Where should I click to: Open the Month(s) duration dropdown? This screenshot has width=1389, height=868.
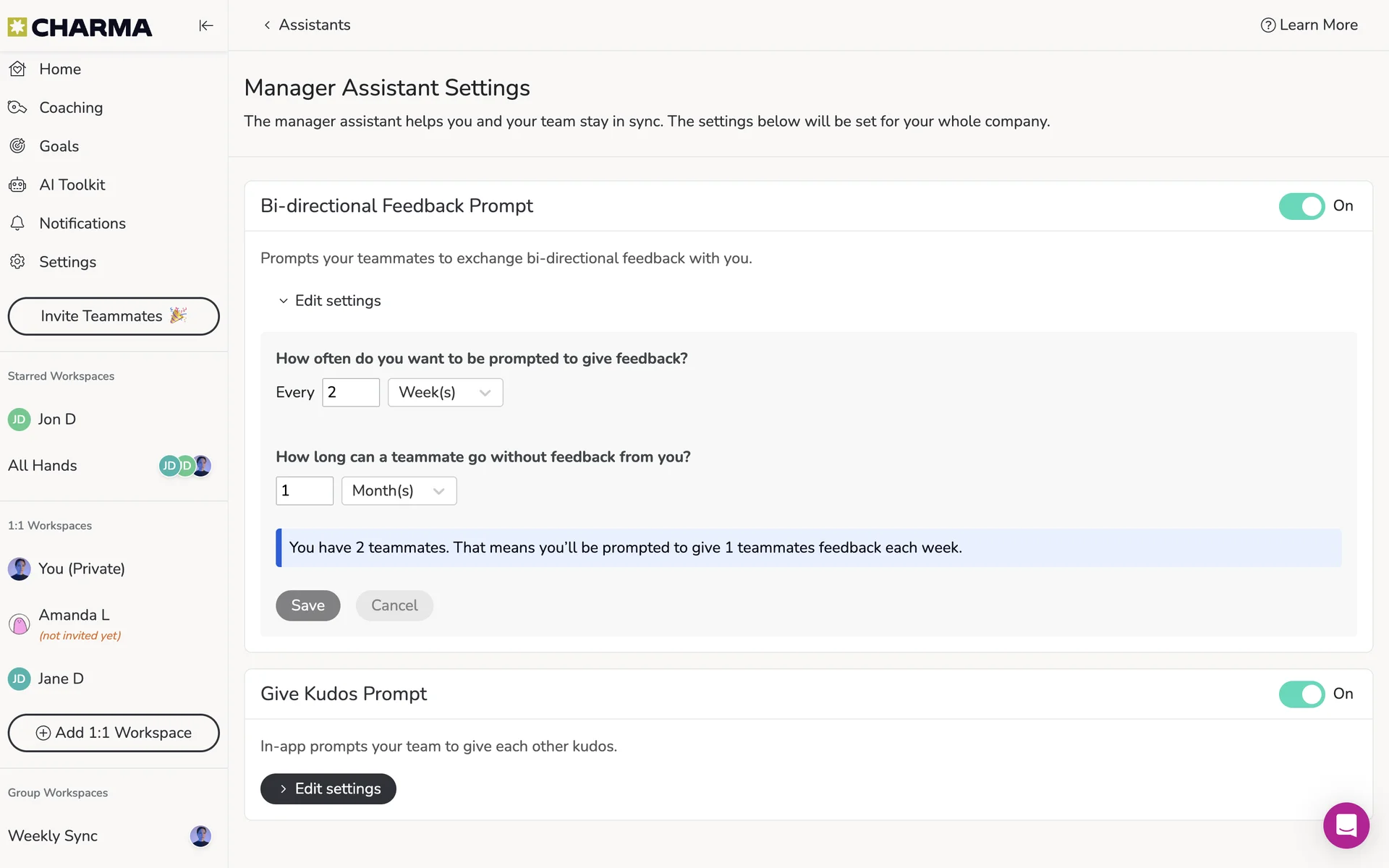pyautogui.click(x=399, y=491)
